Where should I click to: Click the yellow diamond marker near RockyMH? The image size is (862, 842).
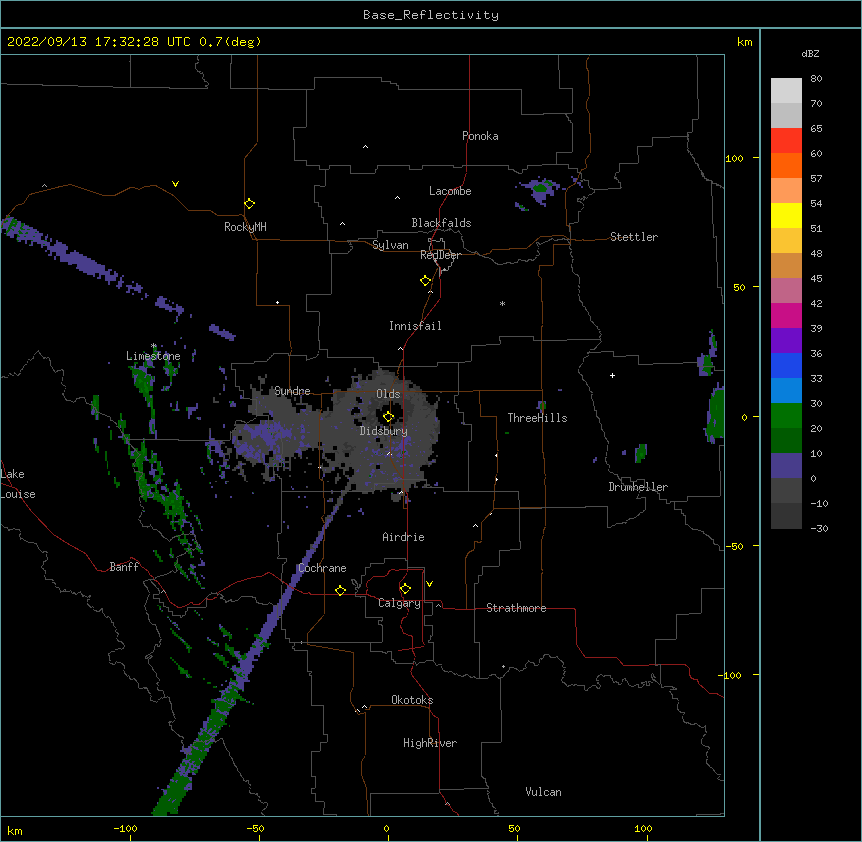click(249, 204)
